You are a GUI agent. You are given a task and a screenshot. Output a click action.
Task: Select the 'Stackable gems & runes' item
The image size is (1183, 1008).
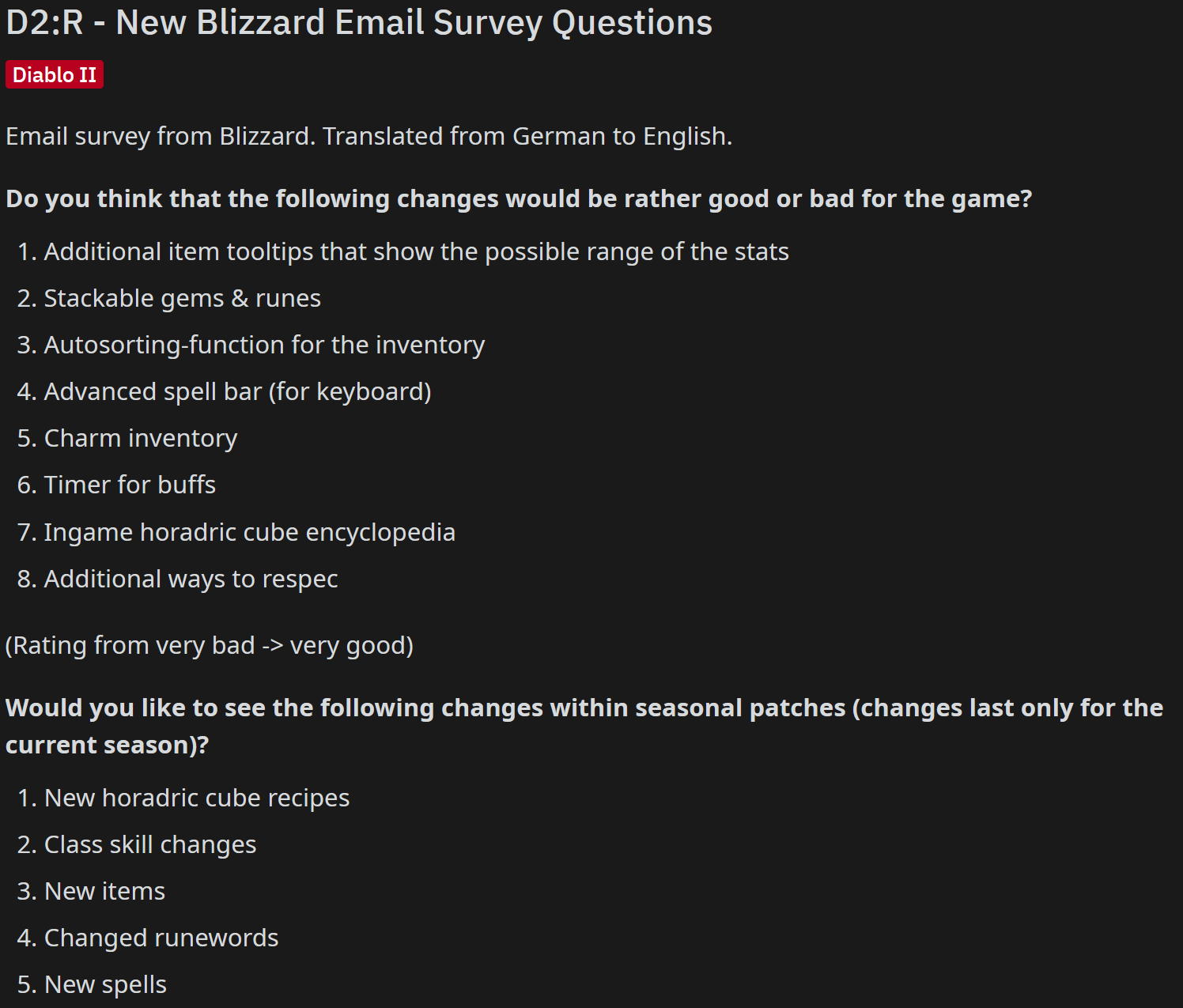click(182, 299)
